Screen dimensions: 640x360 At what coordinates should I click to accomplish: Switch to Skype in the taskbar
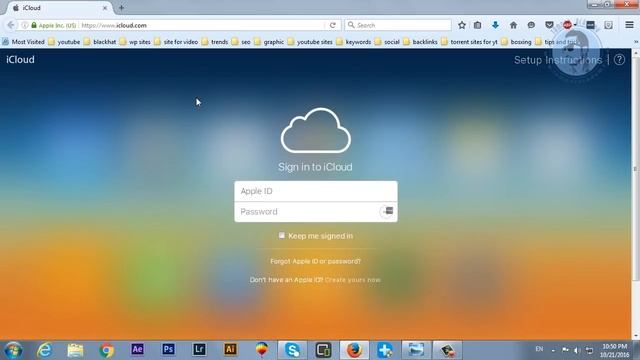pyautogui.click(x=292, y=350)
